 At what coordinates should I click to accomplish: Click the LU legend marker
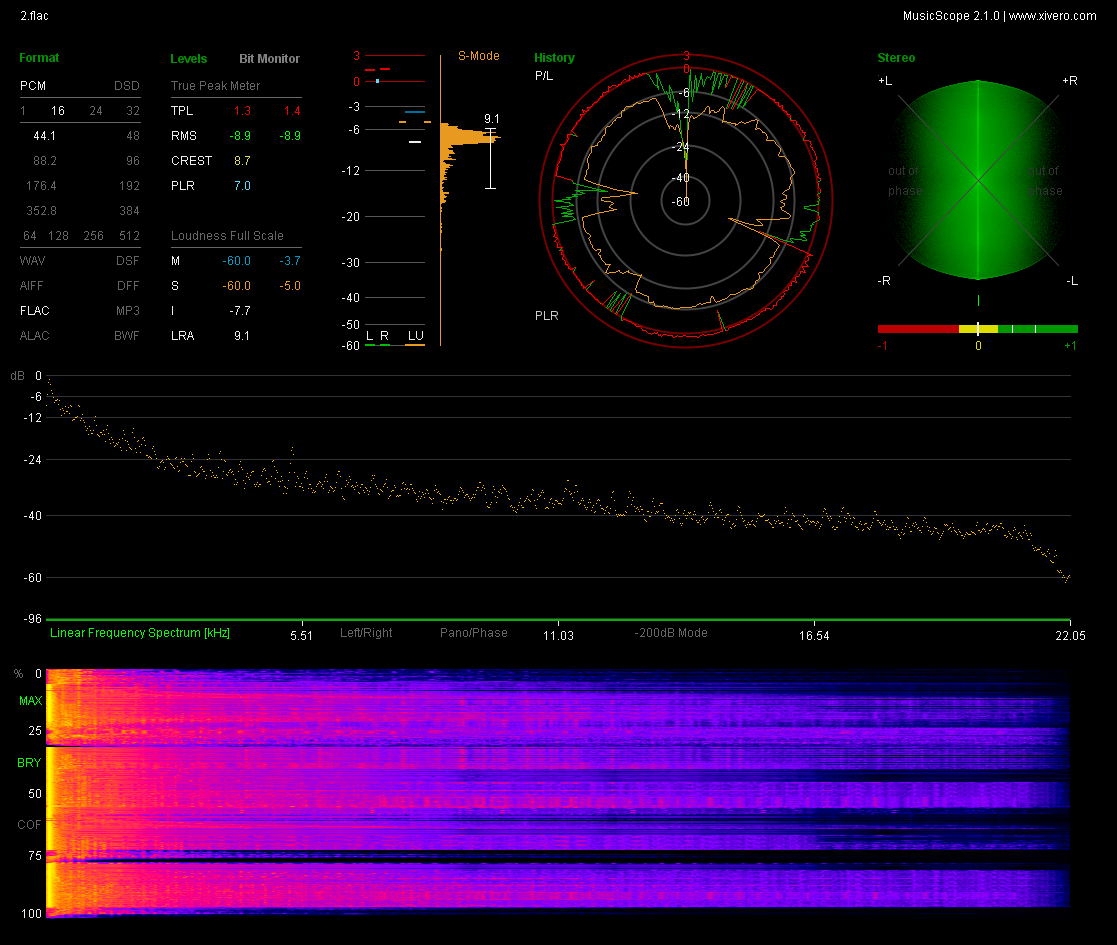414,336
